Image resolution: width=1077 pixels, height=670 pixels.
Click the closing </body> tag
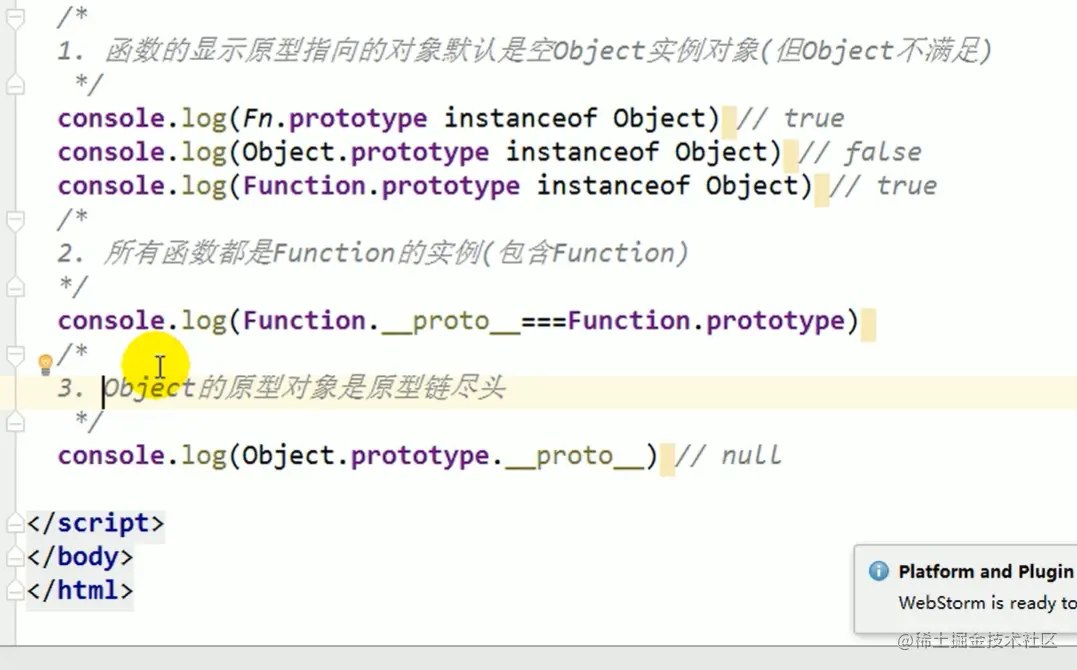click(79, 557)
